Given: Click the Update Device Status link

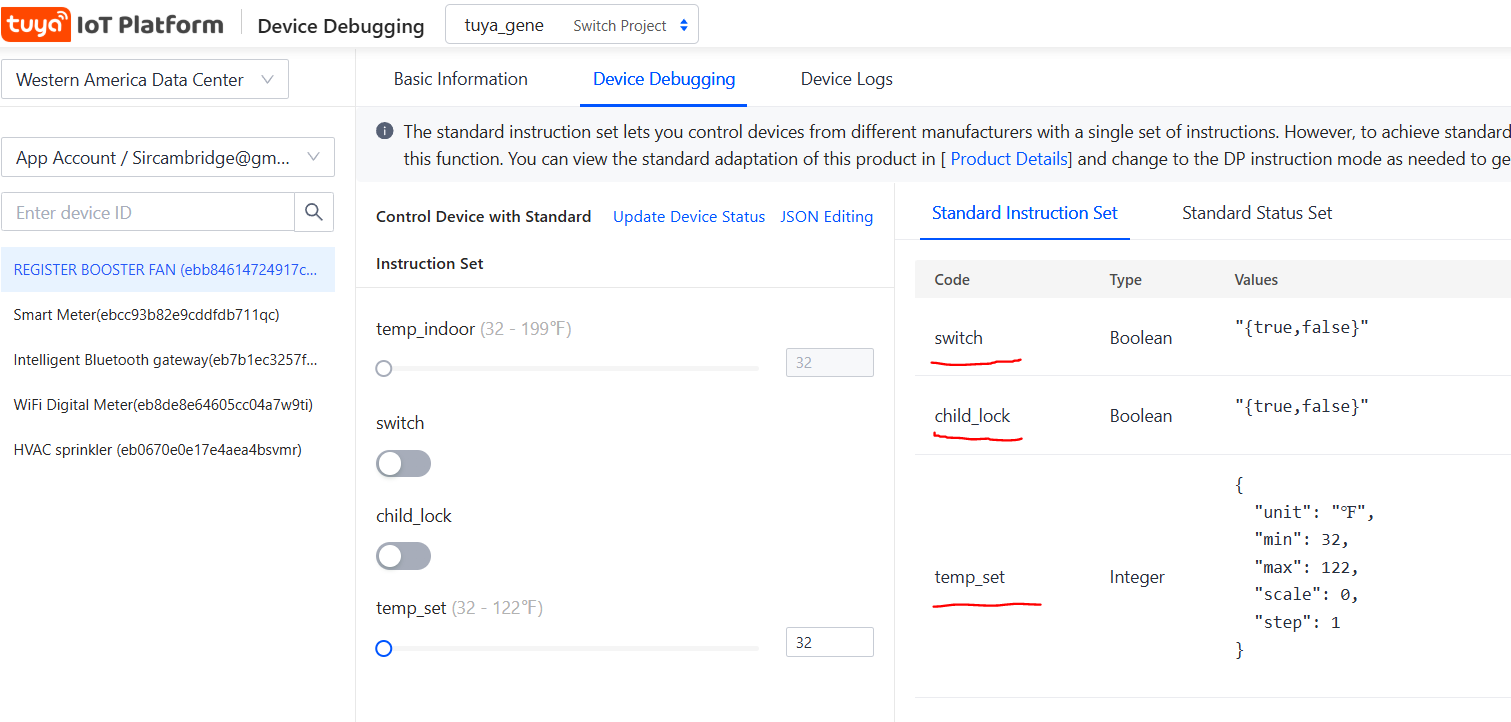Looking at the screenshot, I should click(x=689, y=217).
